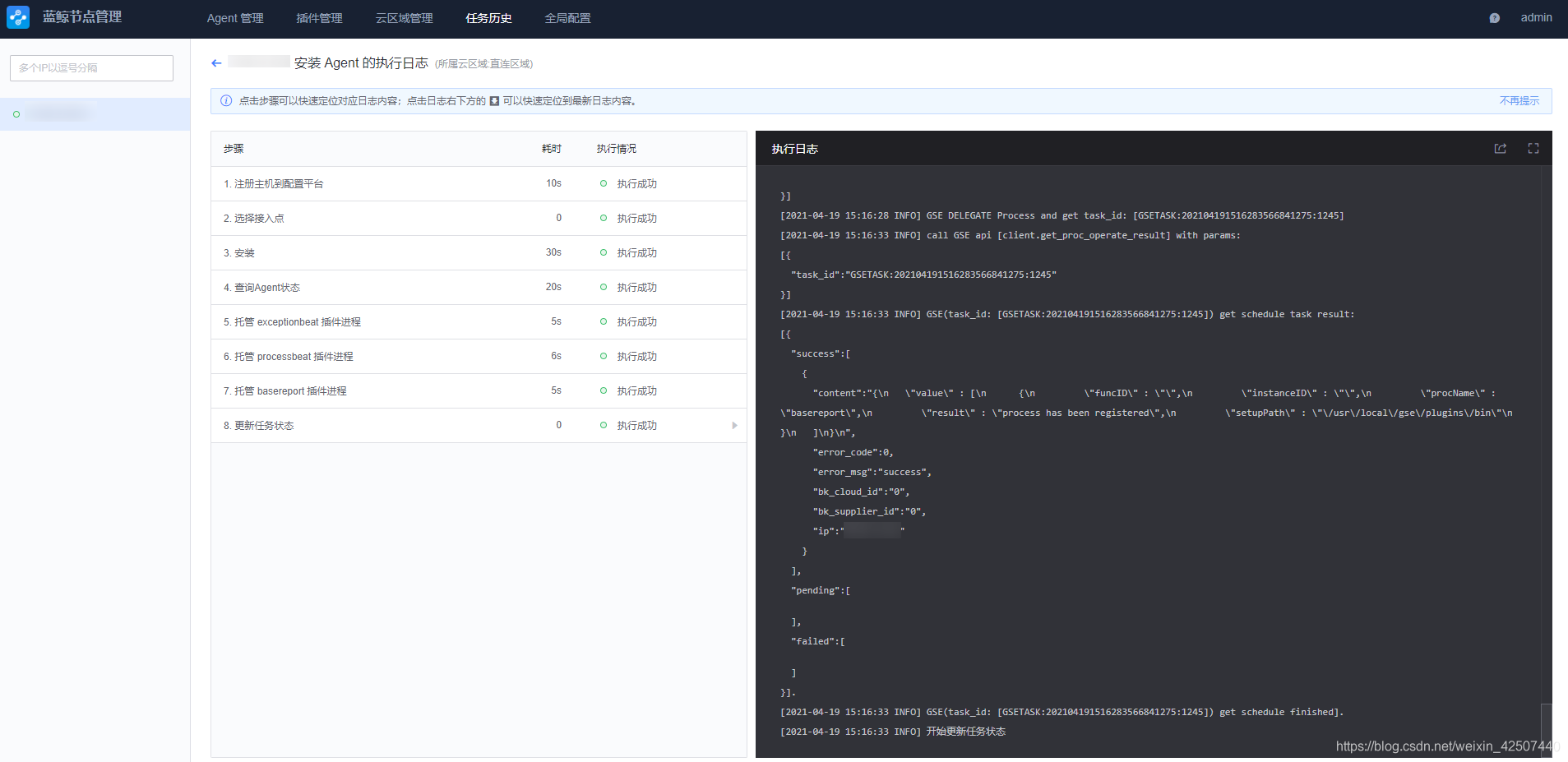Click the 10s duration of step 1
1568x762 pixels.
pos(553,183)
